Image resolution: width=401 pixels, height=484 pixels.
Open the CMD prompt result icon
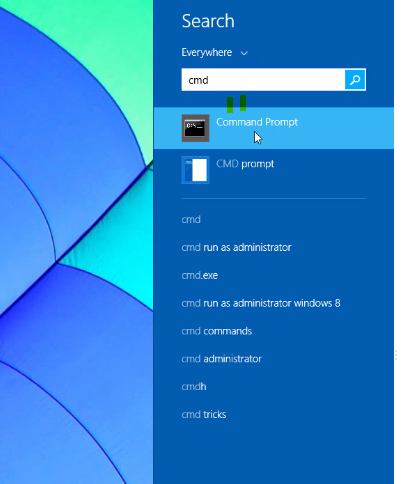coord(195,170)
